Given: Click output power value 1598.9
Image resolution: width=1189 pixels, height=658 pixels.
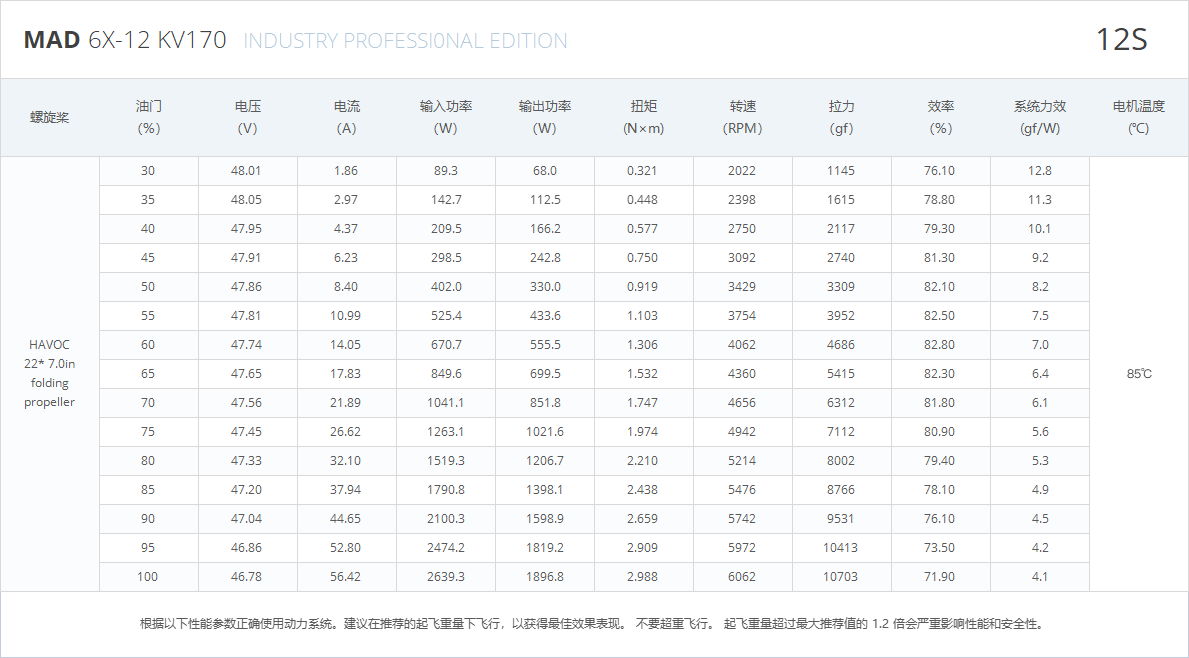Looking at the screenshot, I should [x=545, y=519].
